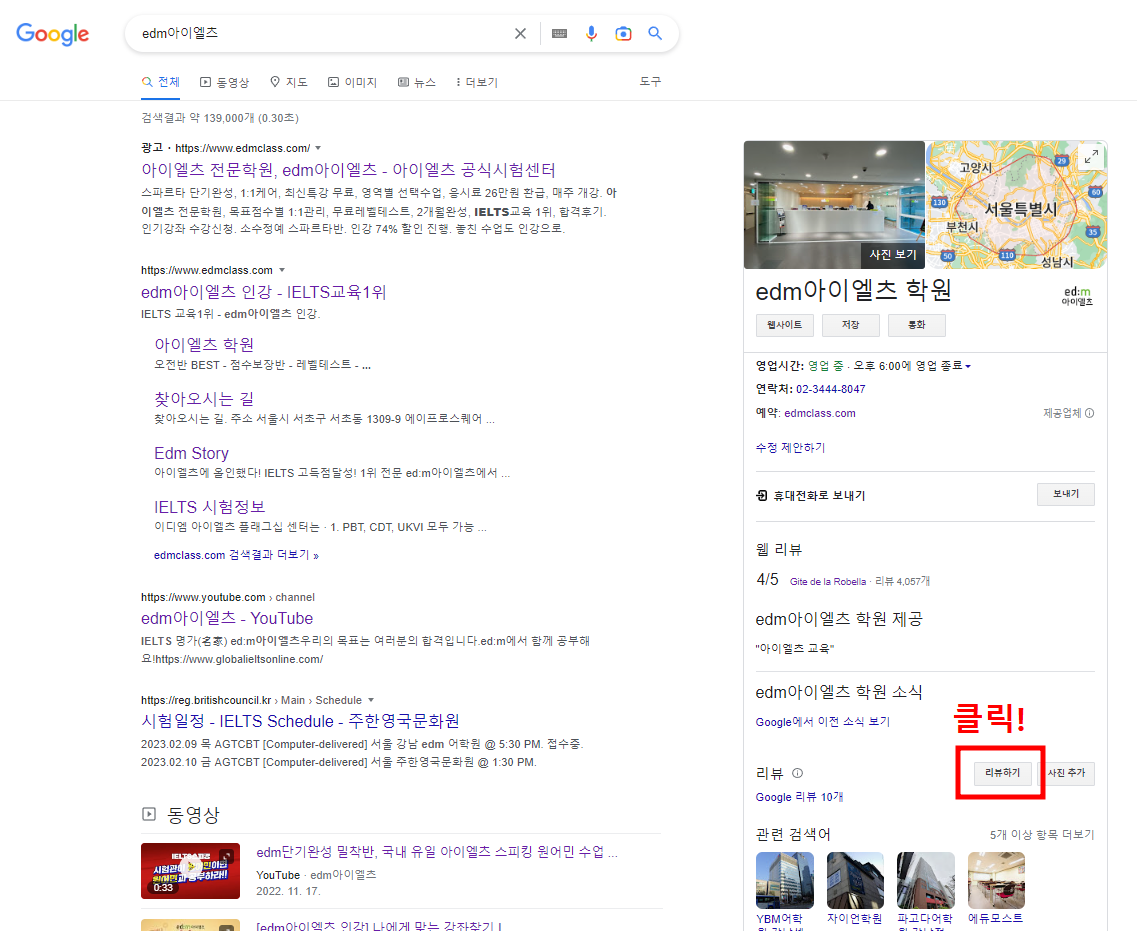Switch to the 지도 tab

[x=289, y=82]
